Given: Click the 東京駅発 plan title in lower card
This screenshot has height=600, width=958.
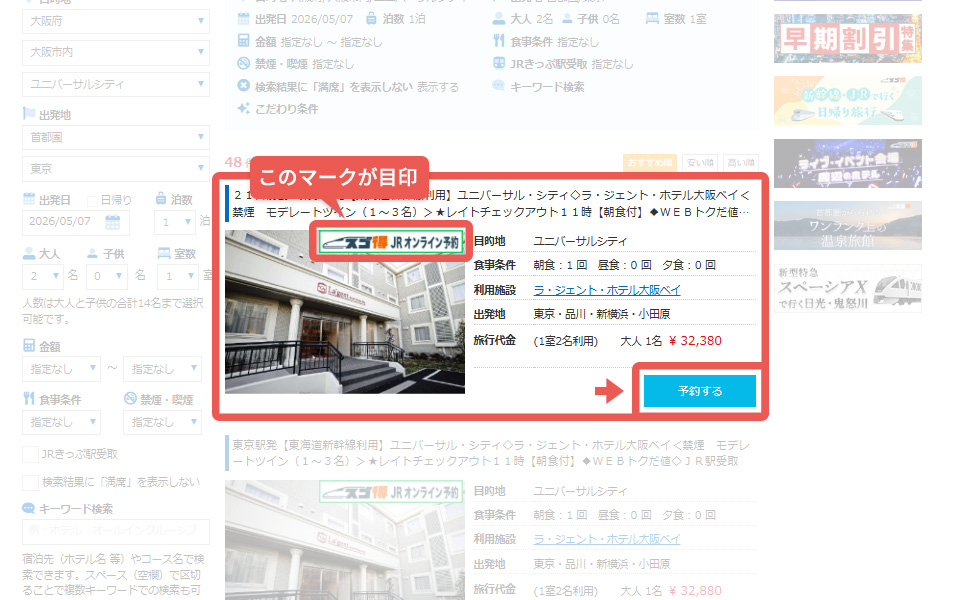Looking at the screenshot, I should pos(491,453).
